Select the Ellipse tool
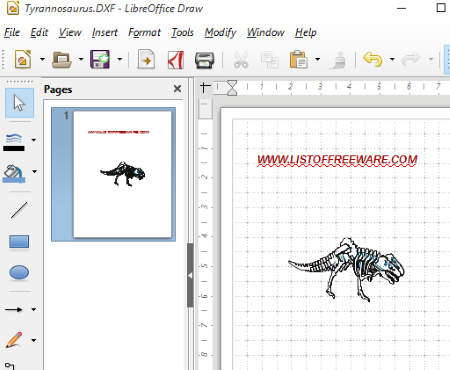This screenshot has height=370, width=450. [x=19, y=272]
